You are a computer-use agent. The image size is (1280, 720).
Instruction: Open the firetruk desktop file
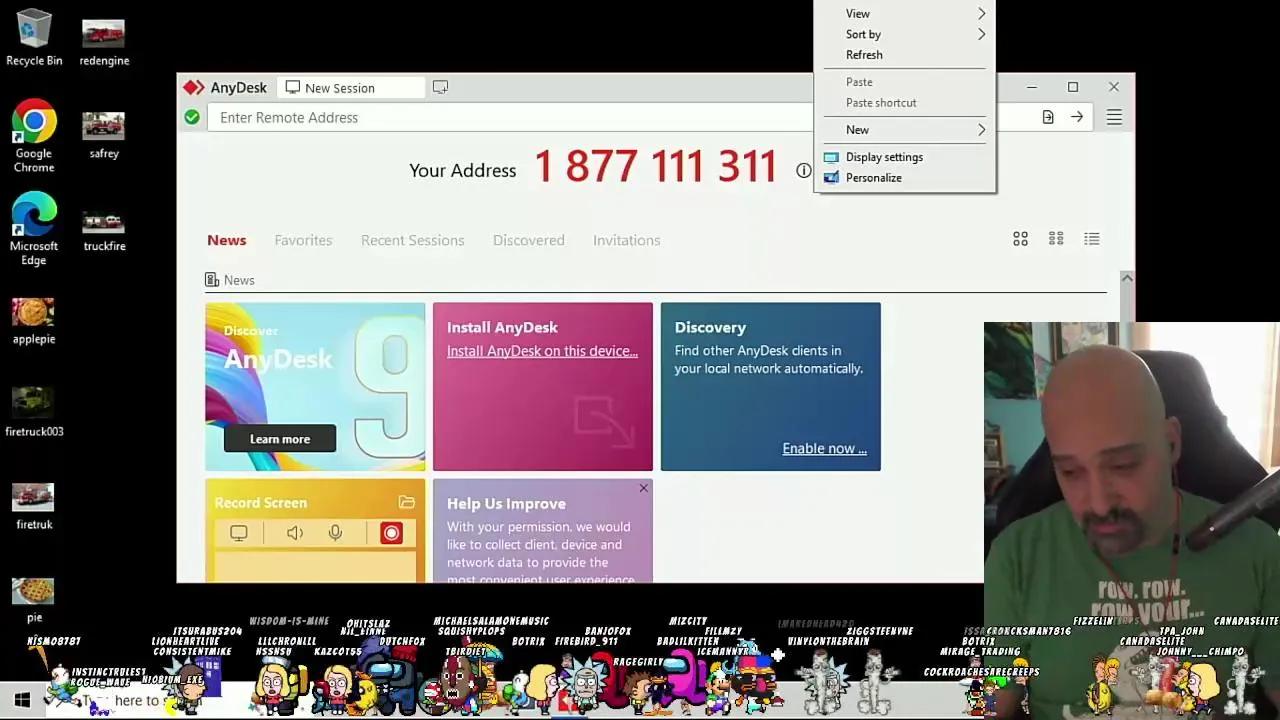pos(34,507)
